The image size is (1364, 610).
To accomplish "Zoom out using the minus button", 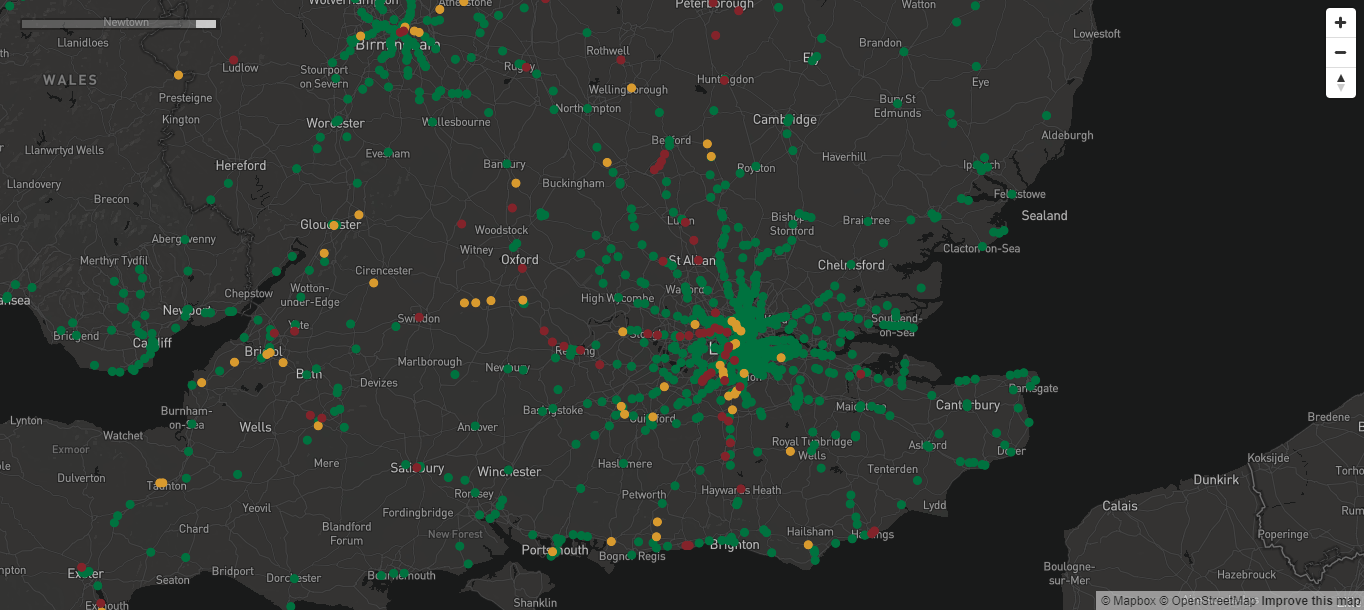I will pos(1341,52).
